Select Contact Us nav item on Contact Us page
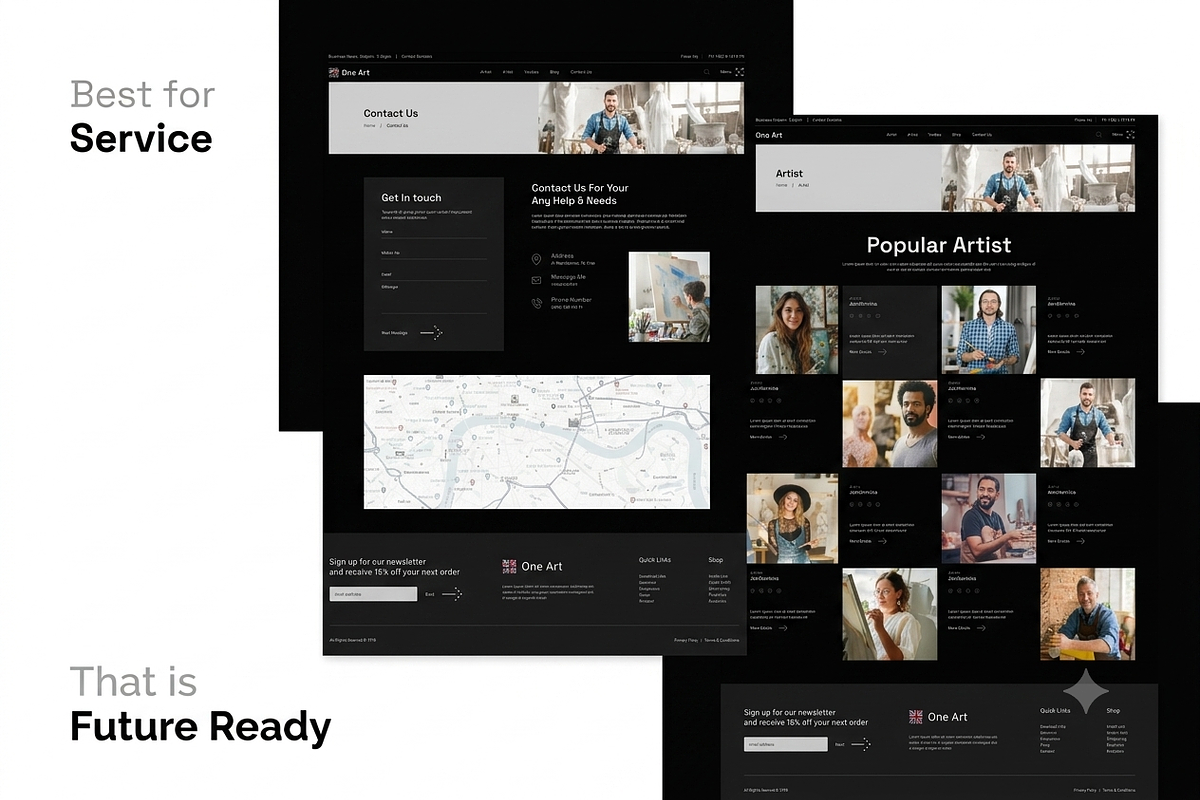Screen dimensions: 1200x800 pos(581,72)
